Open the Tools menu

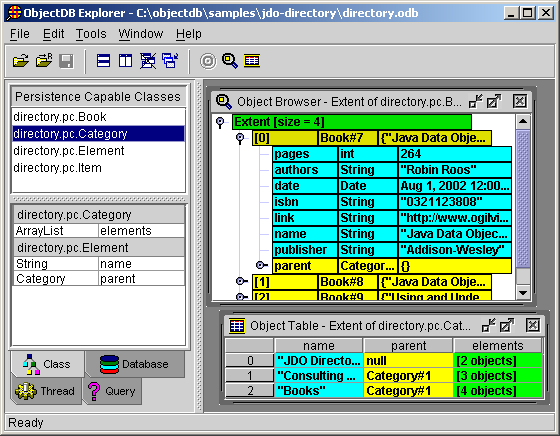[x=91, y=34]
